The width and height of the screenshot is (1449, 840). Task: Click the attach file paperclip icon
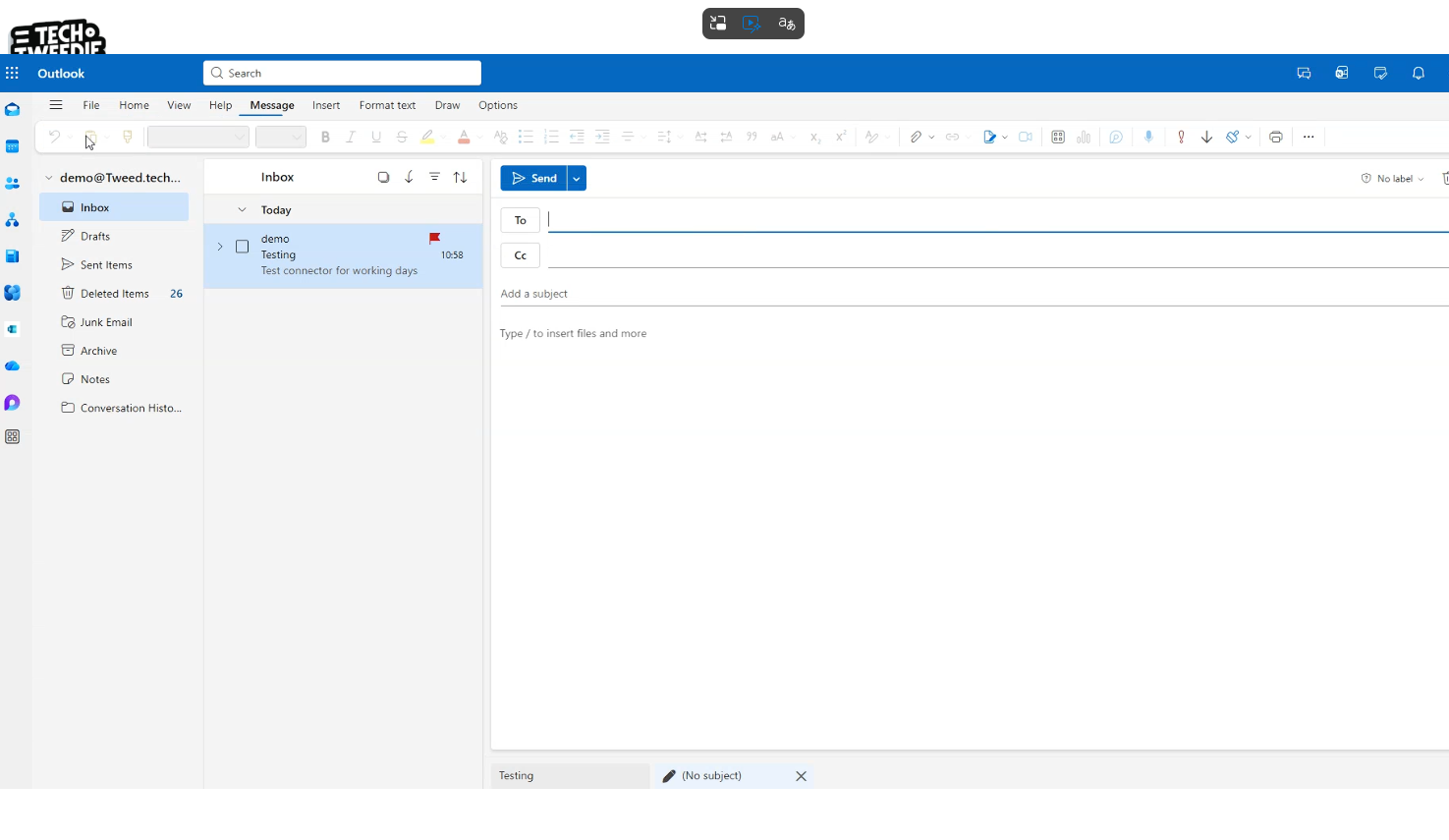pos(916,138)
